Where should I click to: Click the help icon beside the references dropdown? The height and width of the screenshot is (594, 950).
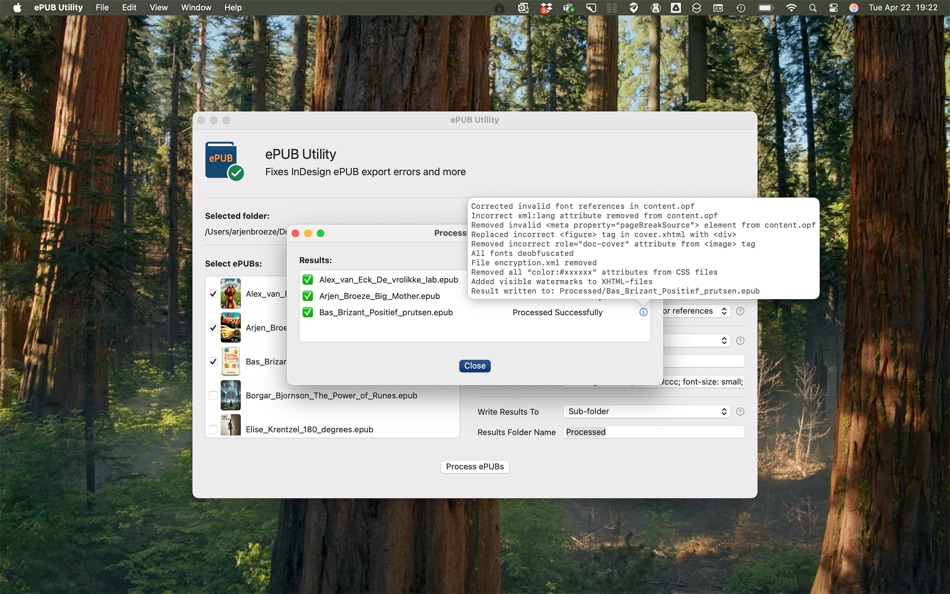[x=740, y=311]
